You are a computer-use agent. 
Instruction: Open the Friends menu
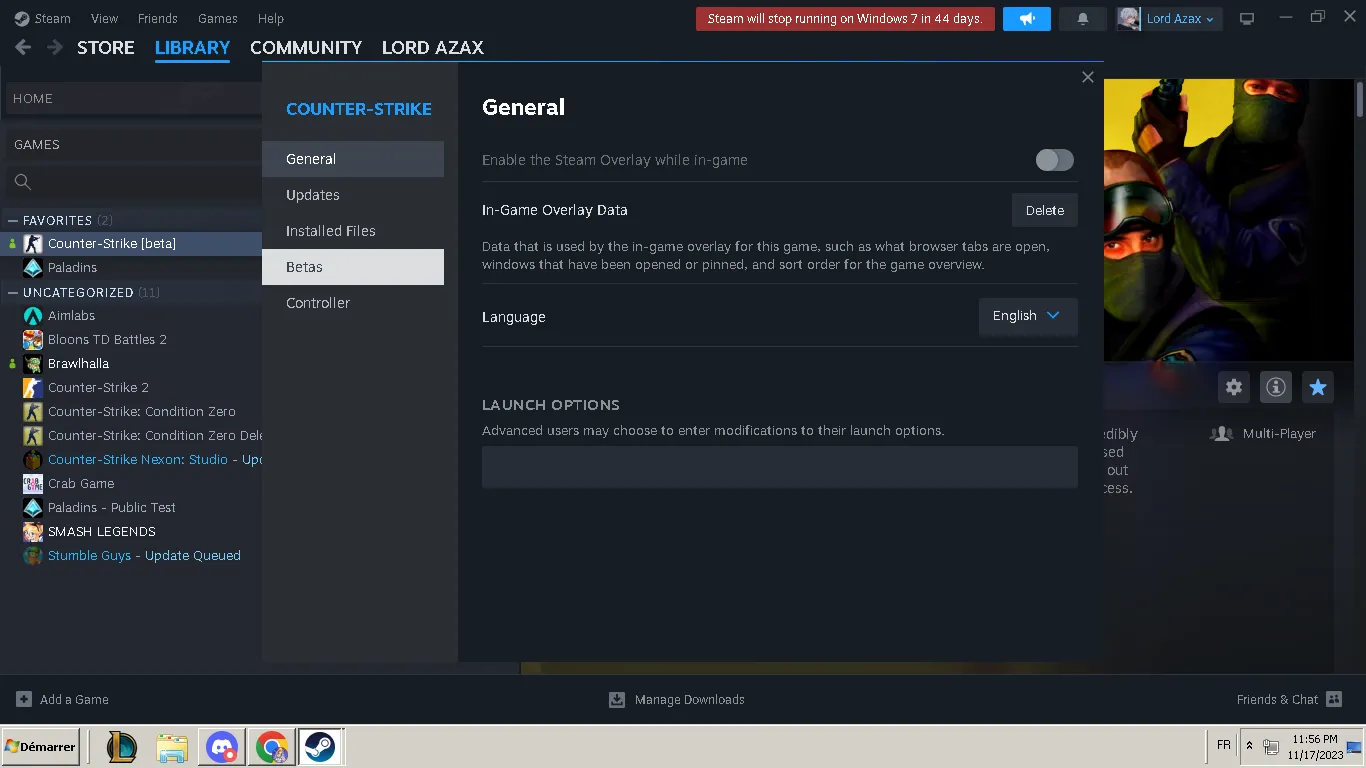tap(157, 18)
